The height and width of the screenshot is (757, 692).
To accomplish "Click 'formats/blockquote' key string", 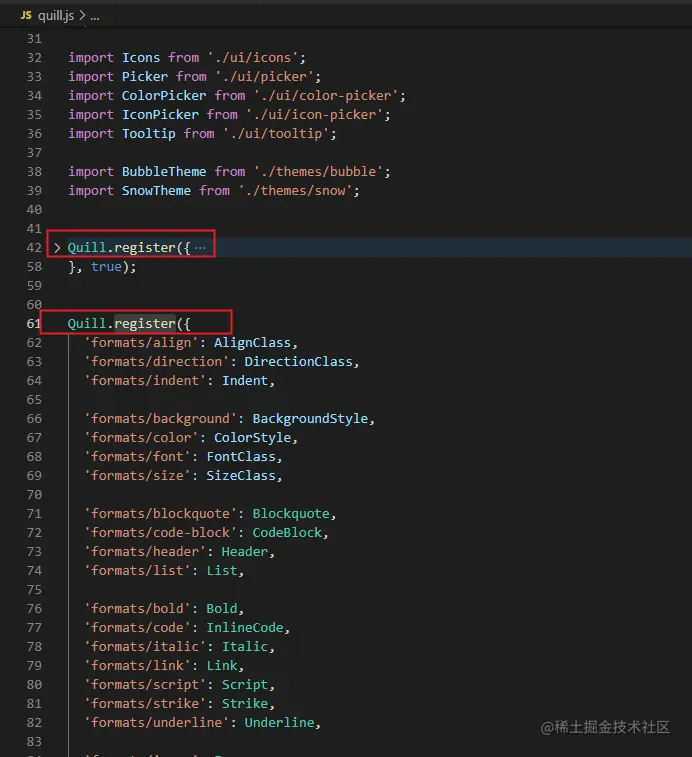I will pos(160,513).
